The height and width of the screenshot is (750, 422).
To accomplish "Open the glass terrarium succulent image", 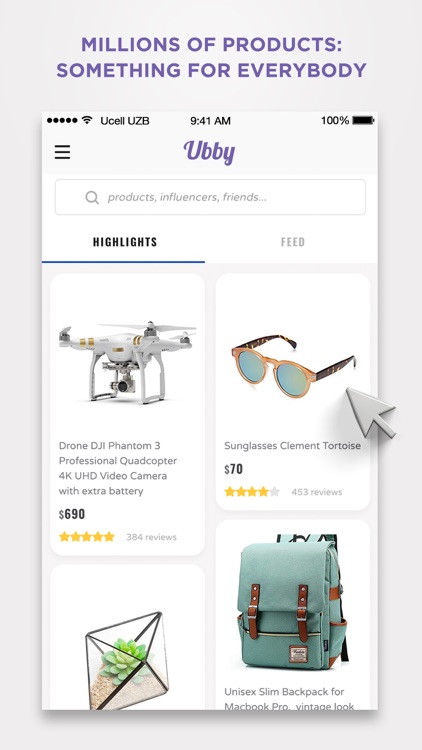I will pos(127,659).
